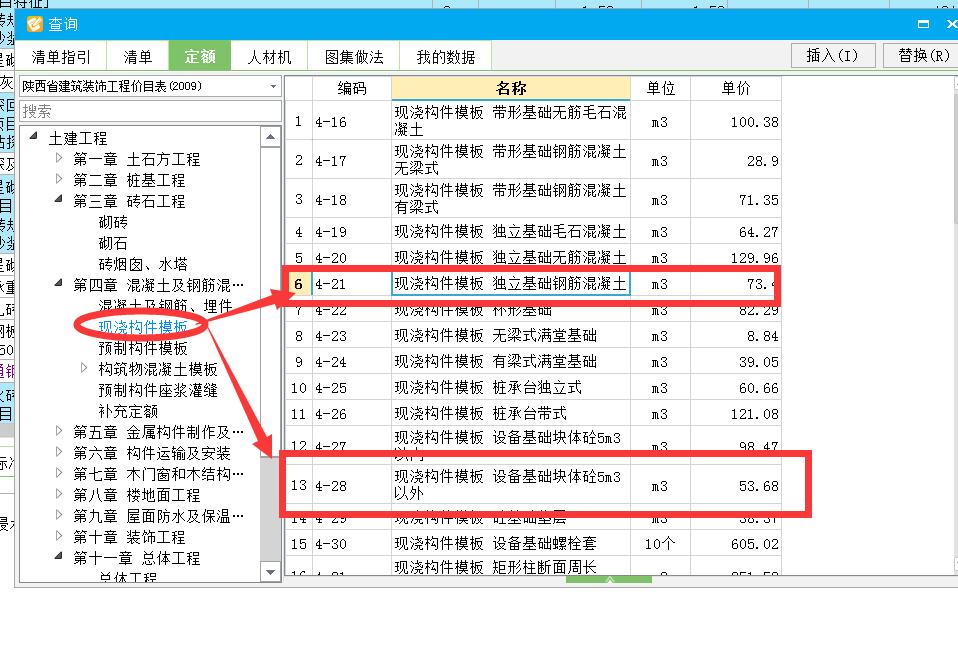Expand 构筑物混凝土模板 node
Viewport: 958px width, 668px height.
click(x=84, y=368)
